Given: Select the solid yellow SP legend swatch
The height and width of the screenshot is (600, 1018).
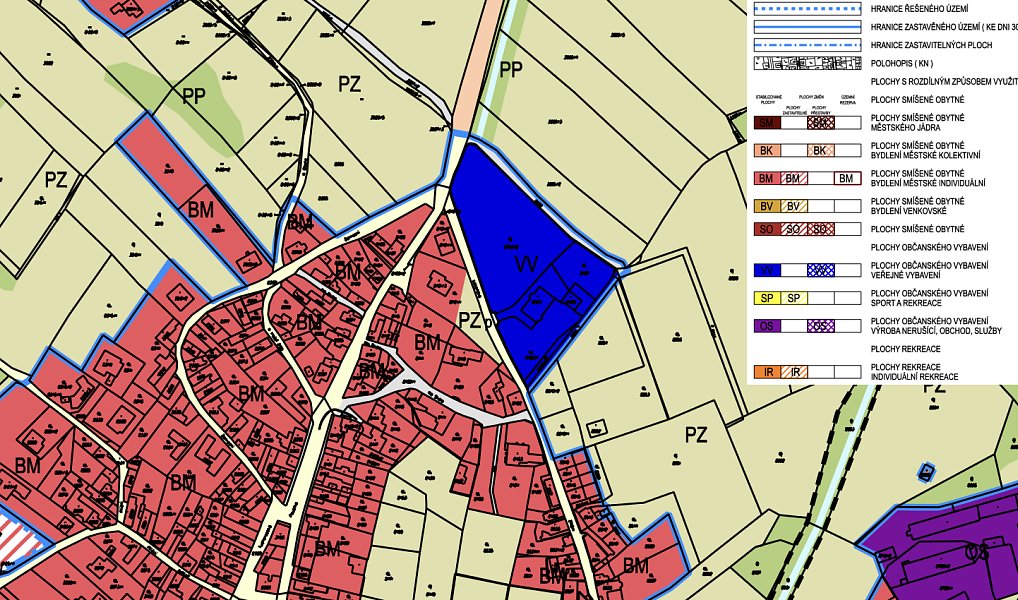Looking at the screenshot, I should (767, 298).
